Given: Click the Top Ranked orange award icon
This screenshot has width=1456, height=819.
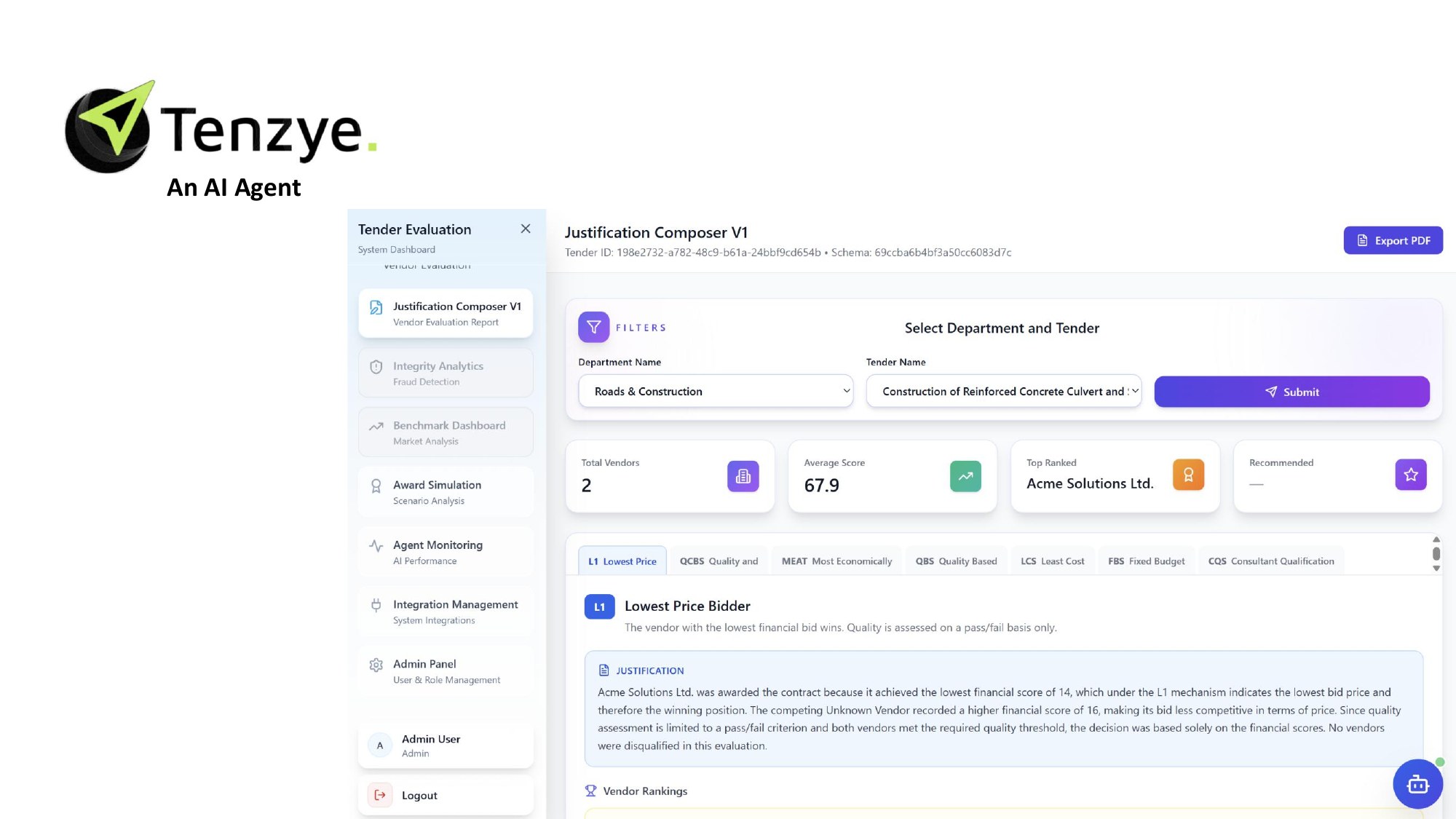Looking at the screenshot, I should click(x=1188, y=475).
